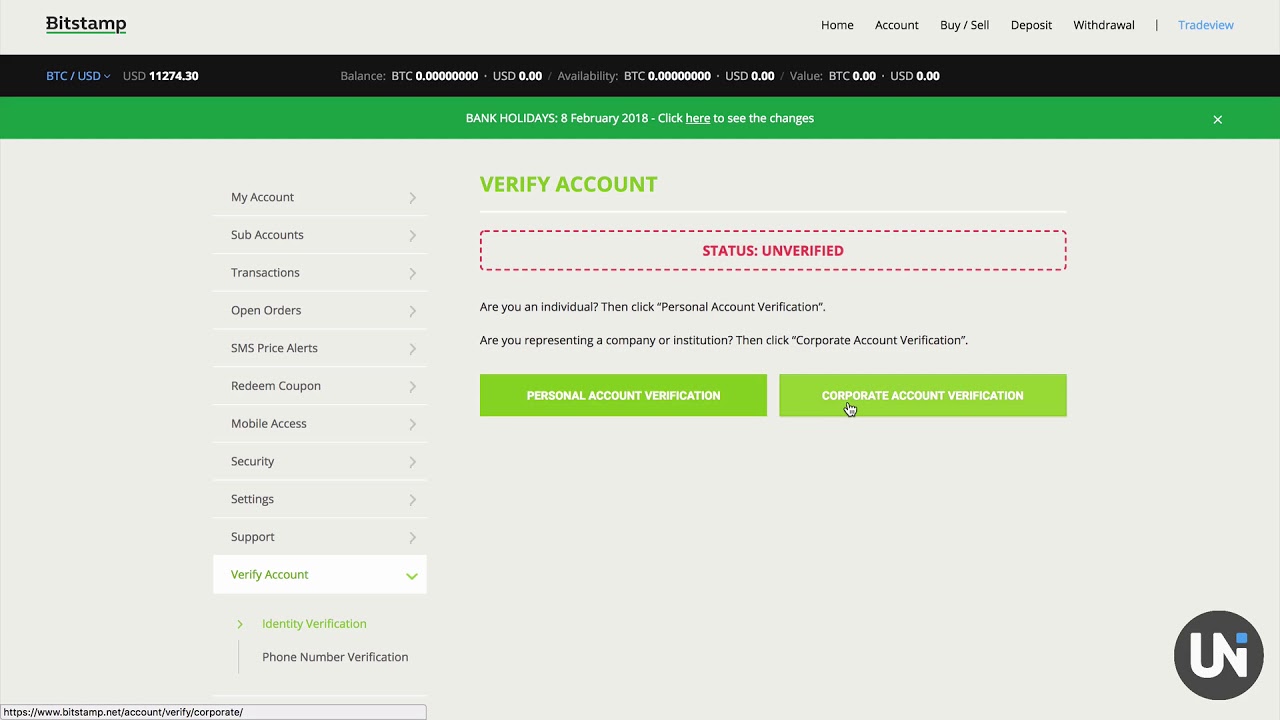Open Transactions in sidebar

point(320,273)
